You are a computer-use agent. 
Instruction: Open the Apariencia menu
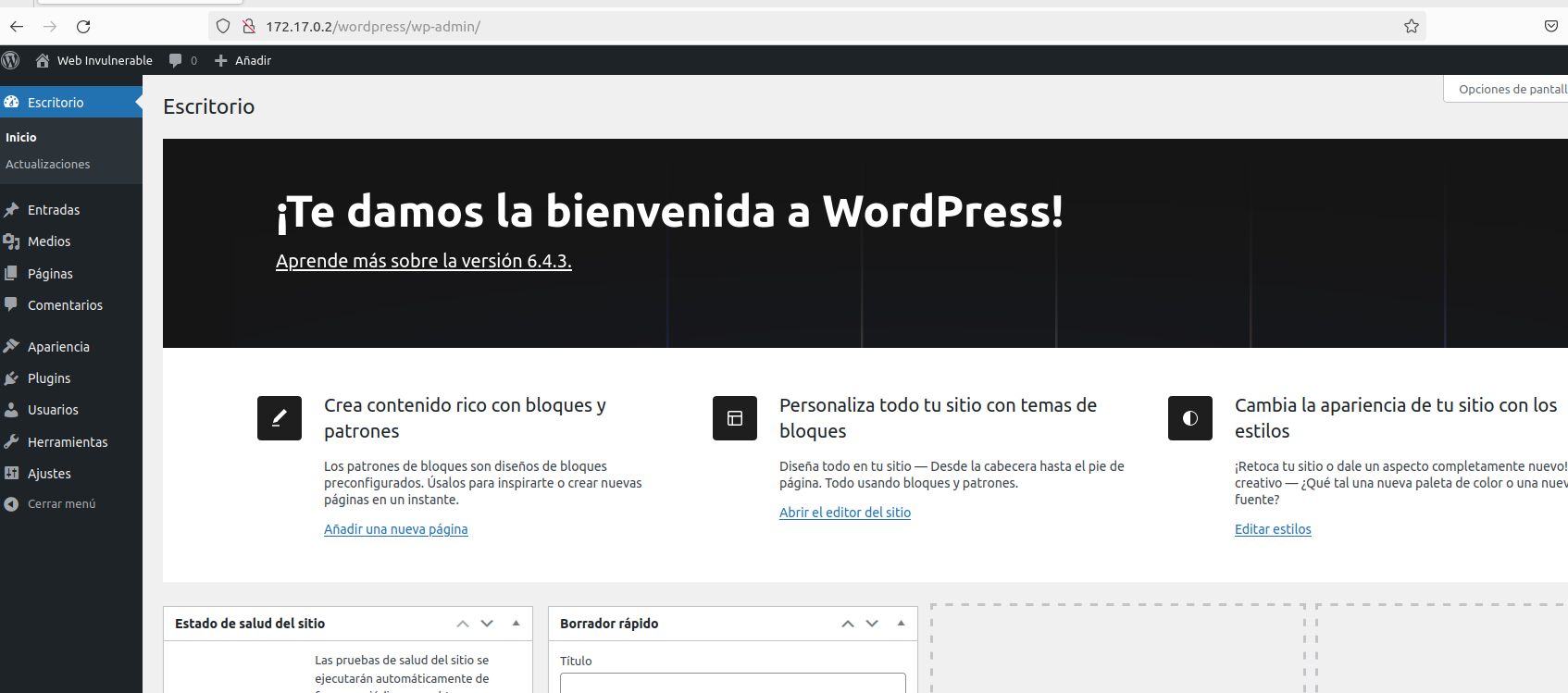point(71,346)
